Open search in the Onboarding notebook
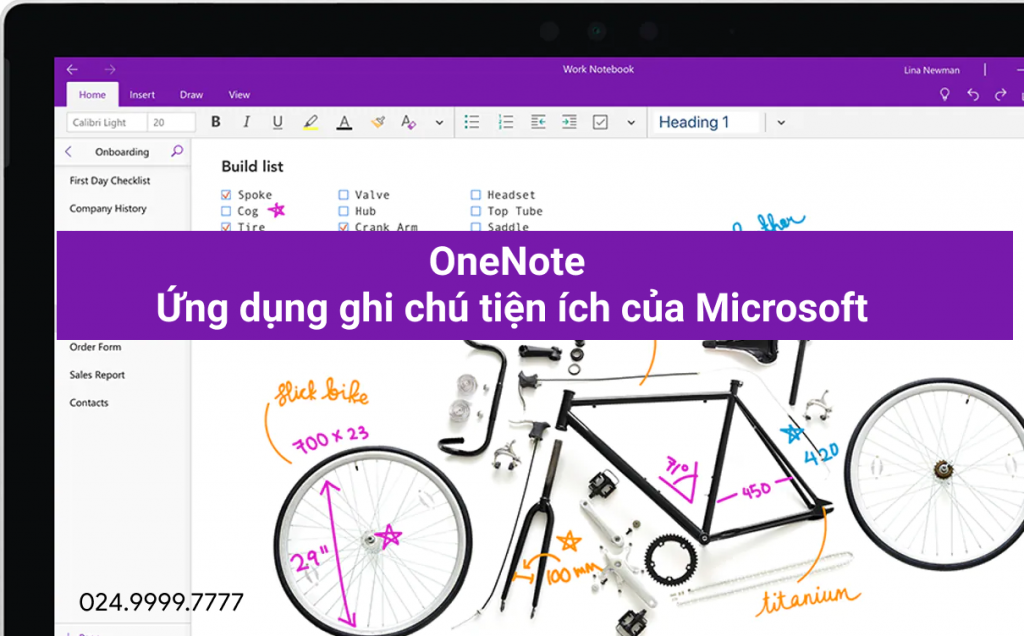 [x=177, y=151]
